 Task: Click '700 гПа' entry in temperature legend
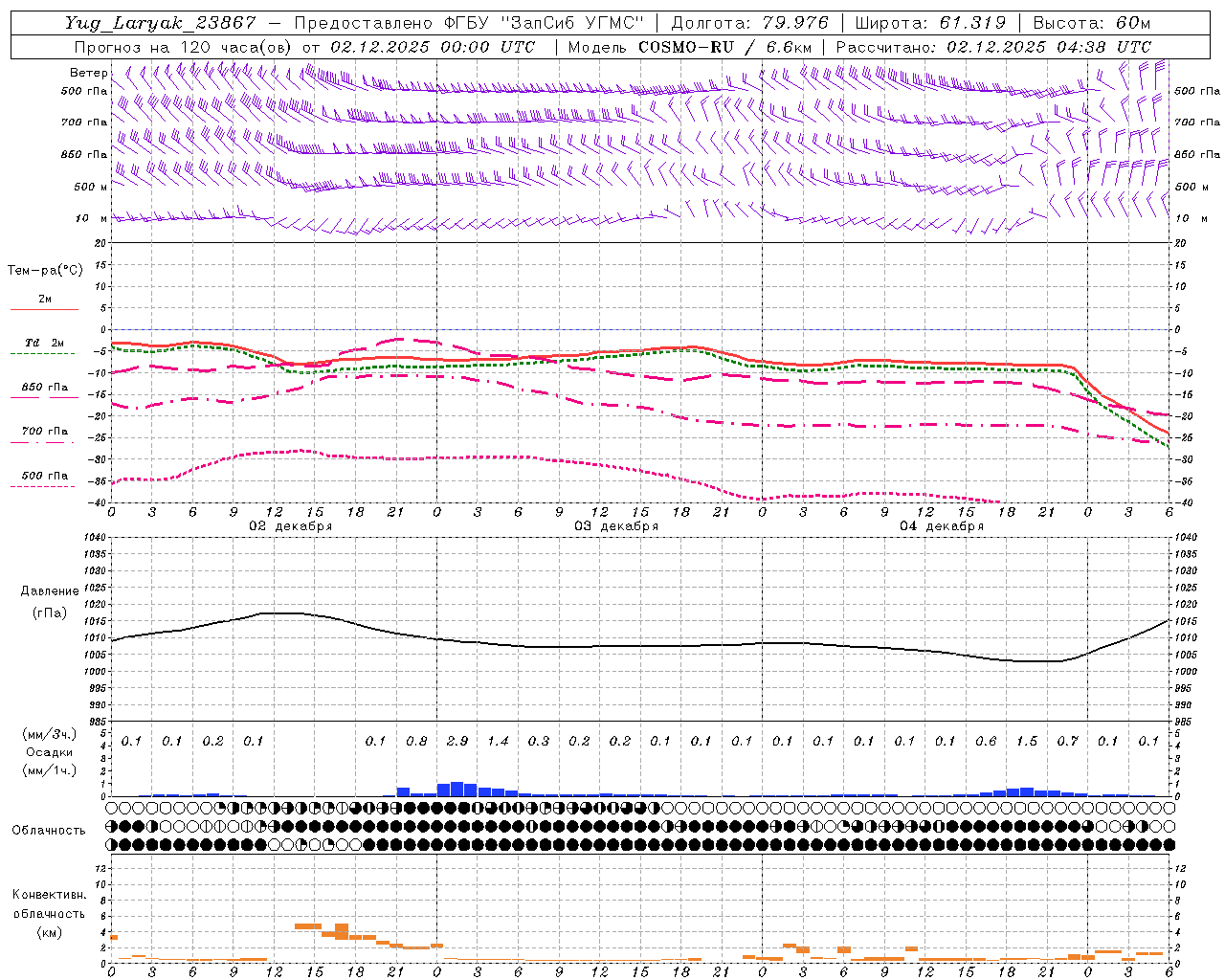[44, 432]
